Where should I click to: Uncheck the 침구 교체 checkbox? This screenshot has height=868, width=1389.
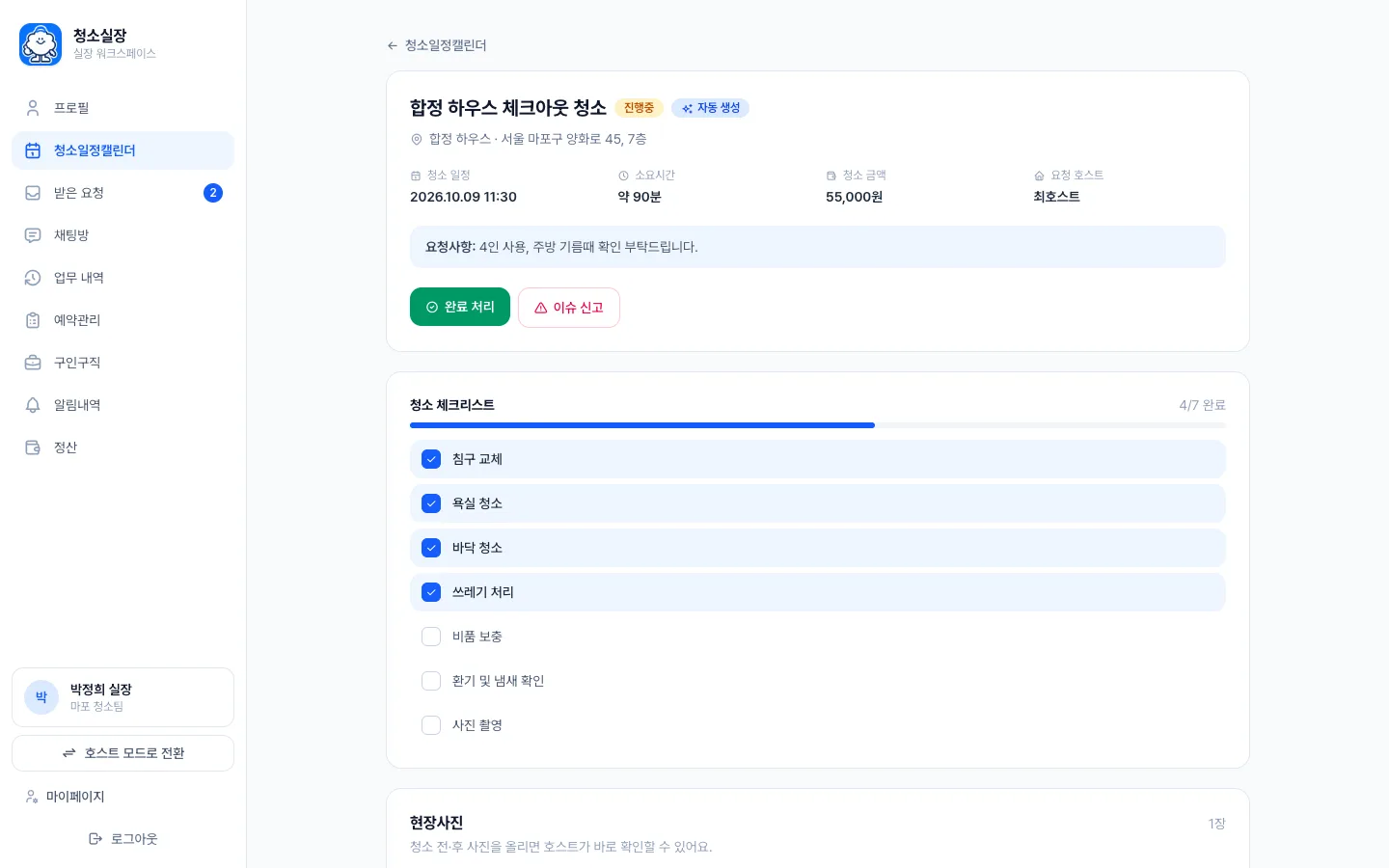click(431, 459)
